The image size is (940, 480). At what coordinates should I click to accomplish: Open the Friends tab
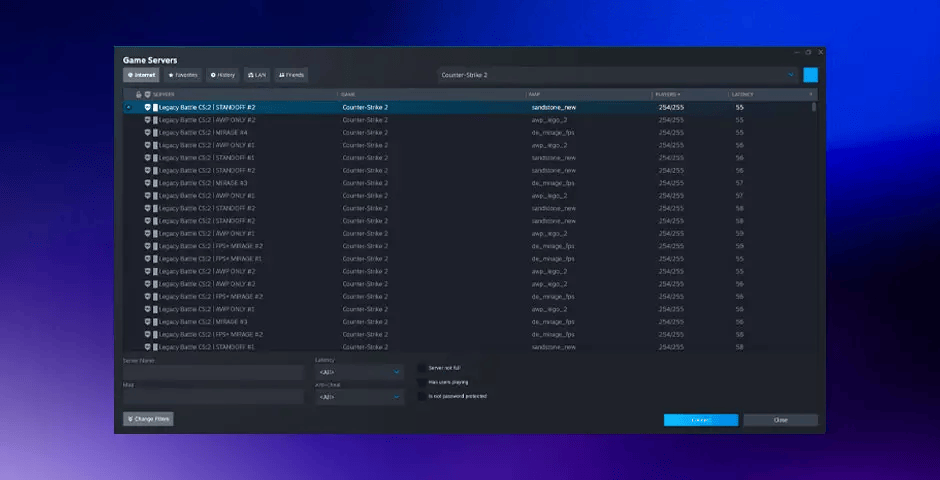coord(291,75)
